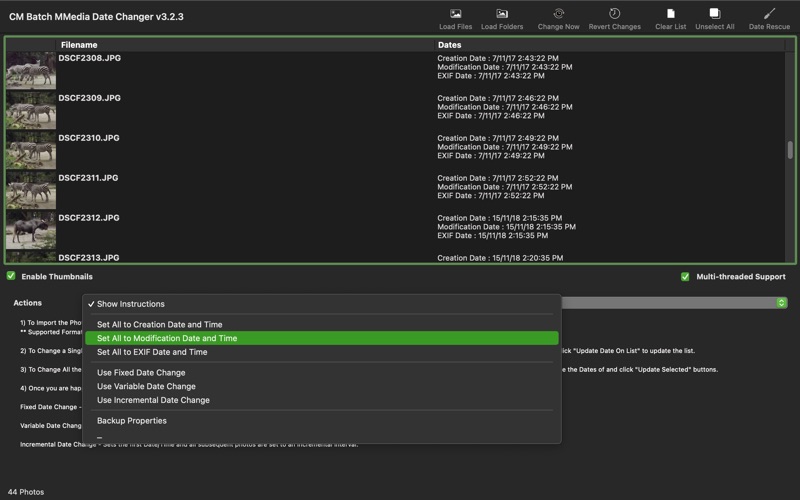Click EXIF Date 15/11/18 2:15:35 PM
The height and width of the screenshot is (500, 800).
[x=493, y=236]
